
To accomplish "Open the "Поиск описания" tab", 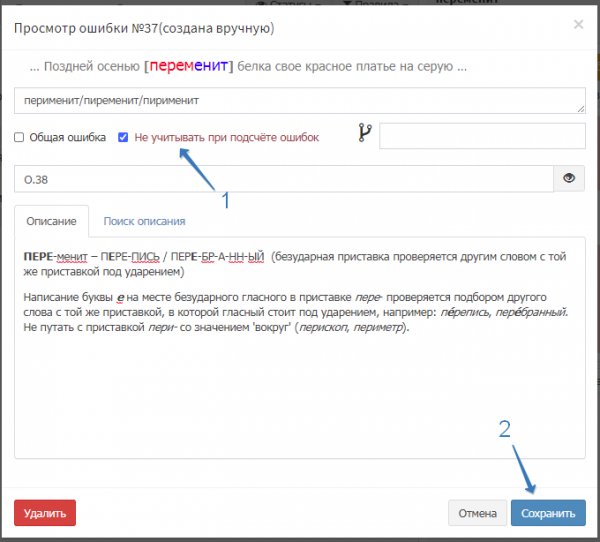I will (x=144, y=221).
